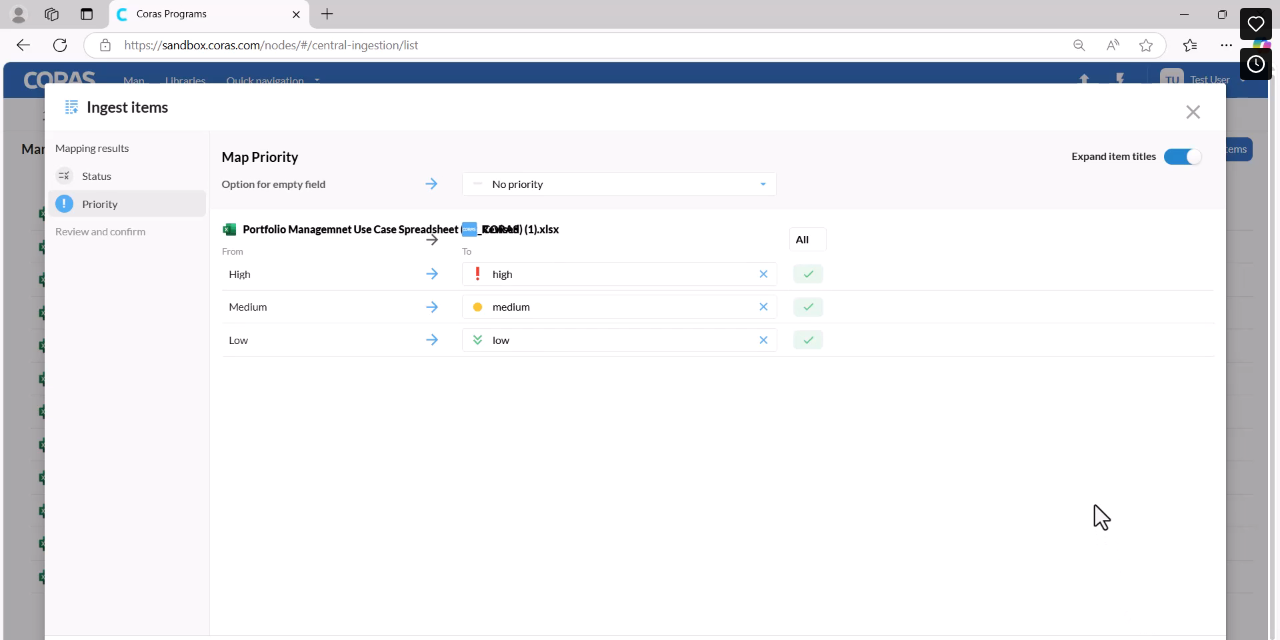
Task: Refresh the browser page
Action: click(x=60, y=45)
